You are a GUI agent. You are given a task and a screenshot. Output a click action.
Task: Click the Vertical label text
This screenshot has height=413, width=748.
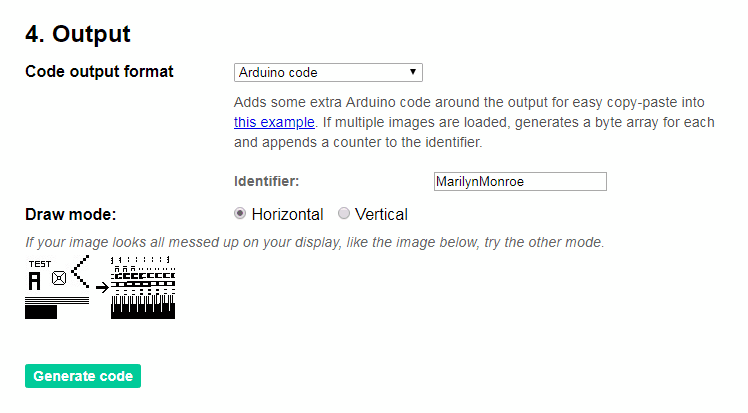point(381,214)
